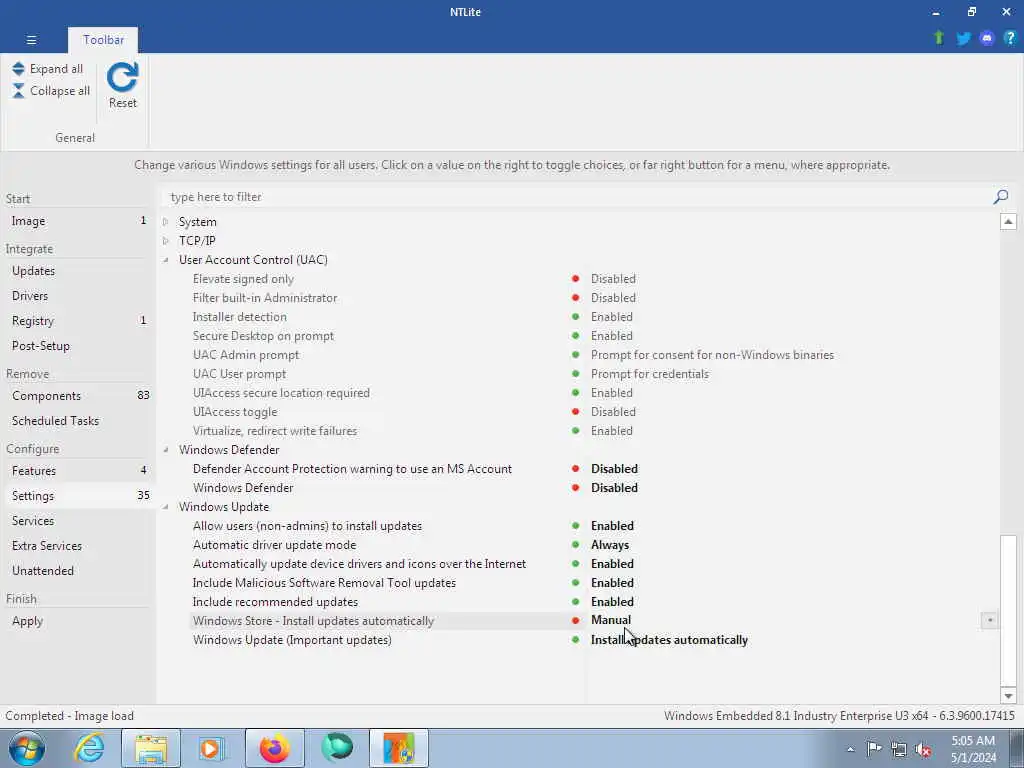This screenshot has height=768, width=1024.
Task: Select Virtualize, redirect write failures row
Action: [x=275, y=431]
